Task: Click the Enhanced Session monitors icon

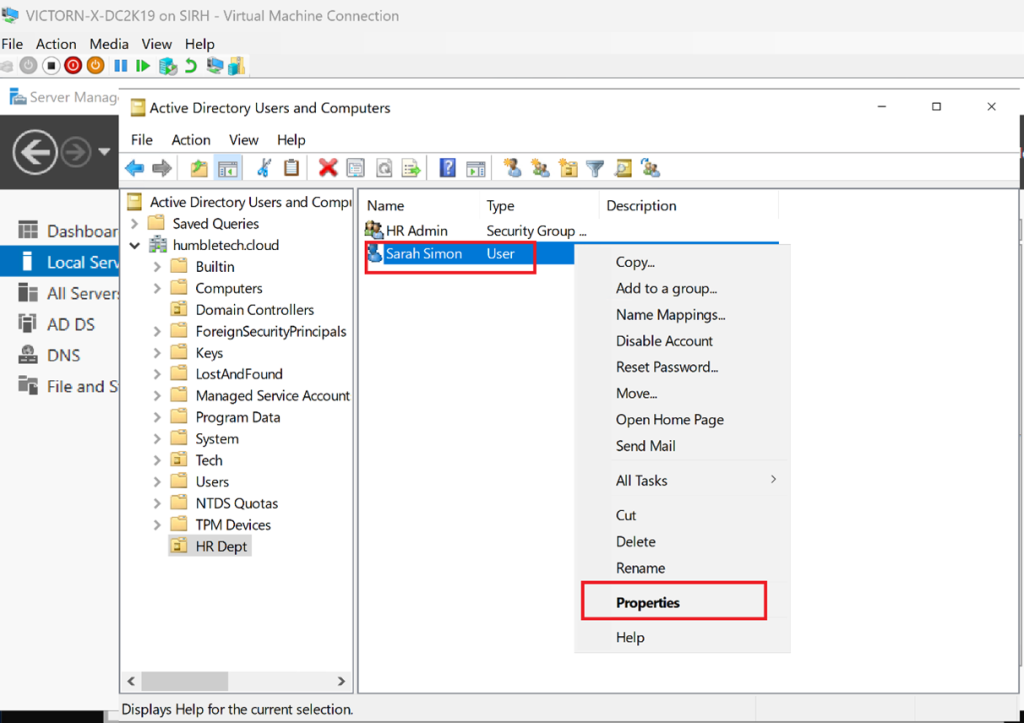Action: click(x=214, y=65)
